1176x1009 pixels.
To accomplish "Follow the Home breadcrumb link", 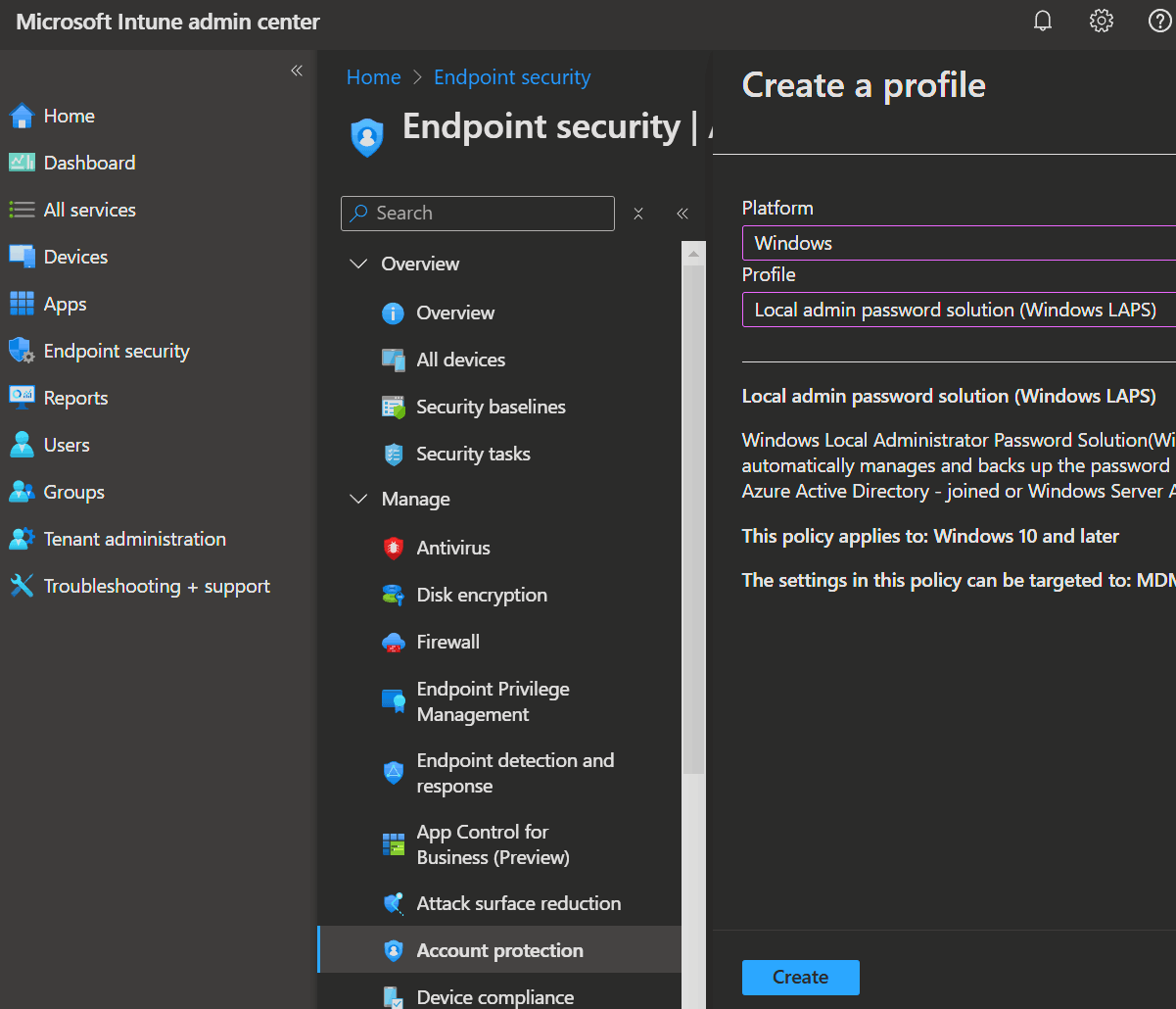I will point(374,77).
